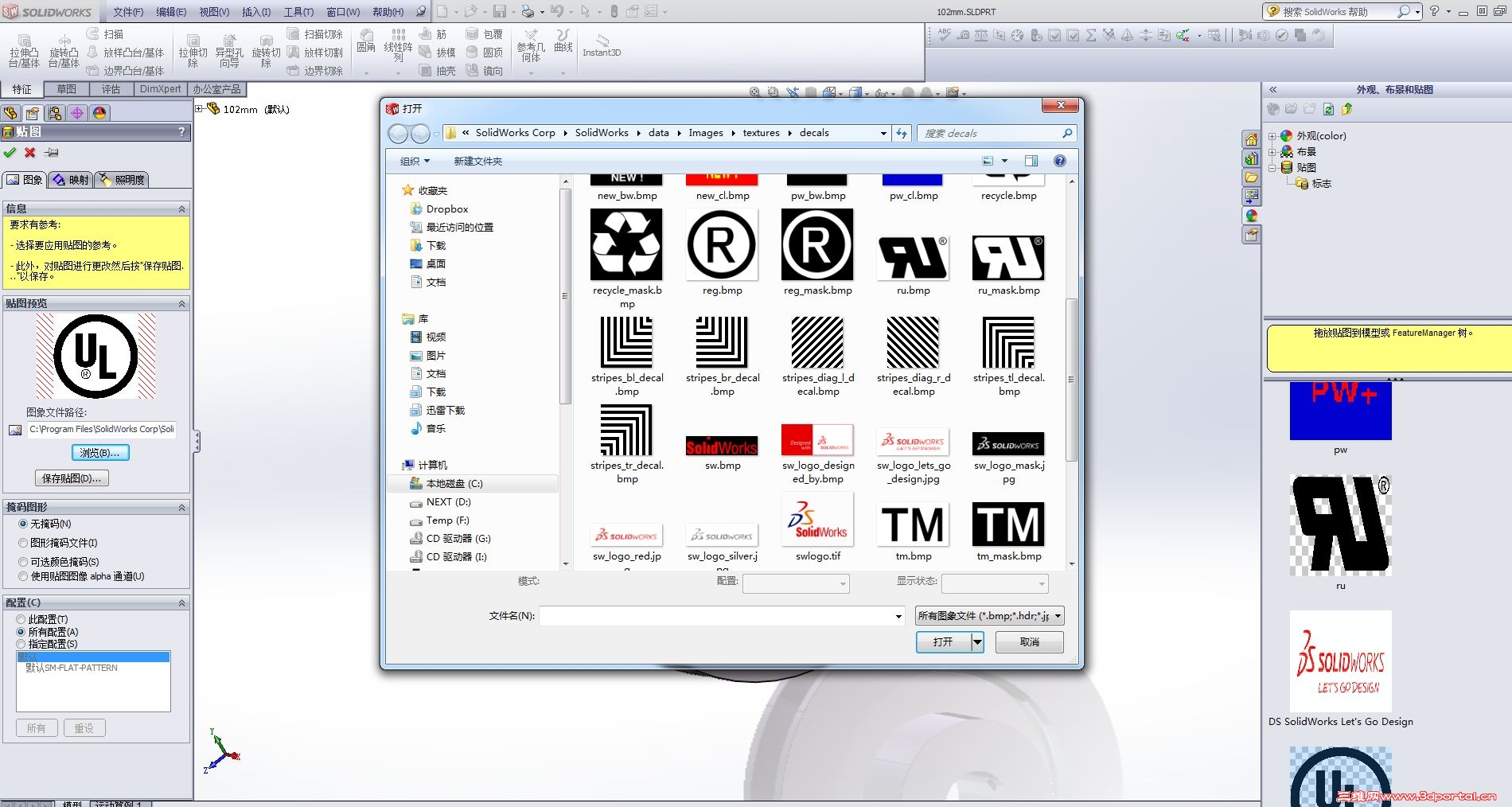
Task: Click 新建文件夹 in the dialog toolbar
Action: coord(477,161)
